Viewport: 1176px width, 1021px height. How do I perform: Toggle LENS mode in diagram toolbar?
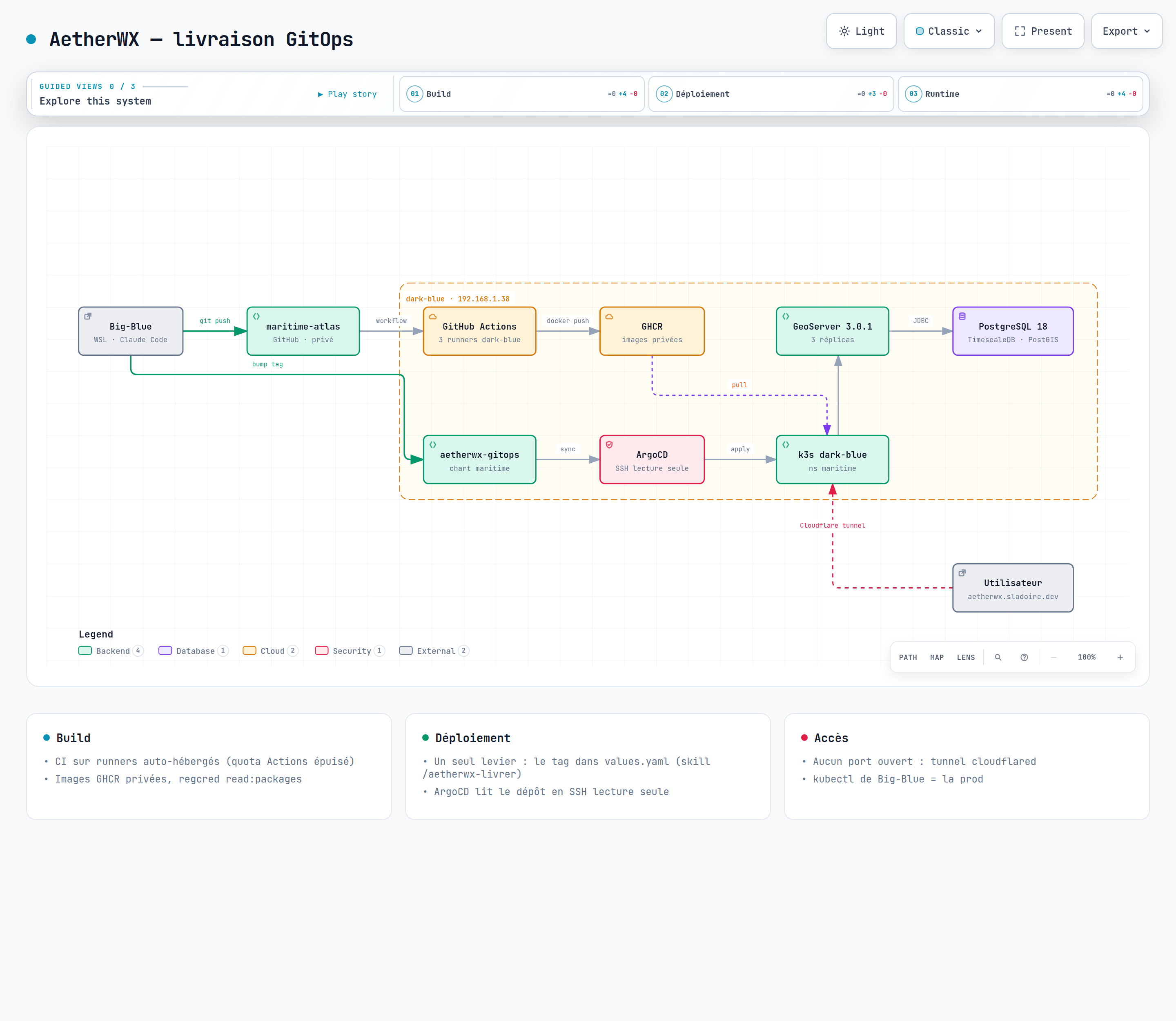966,658
